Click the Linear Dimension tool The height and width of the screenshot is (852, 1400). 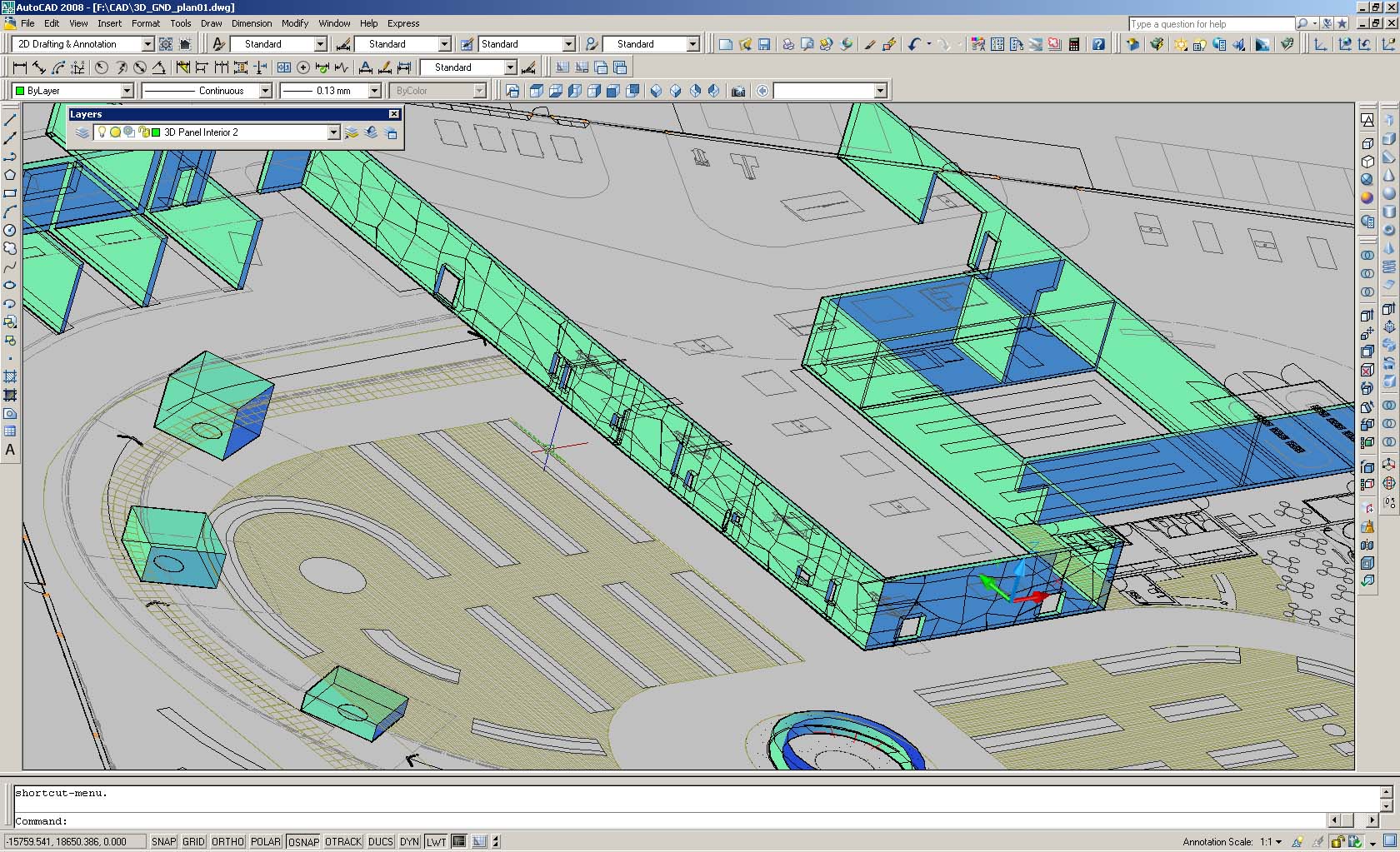20,67
